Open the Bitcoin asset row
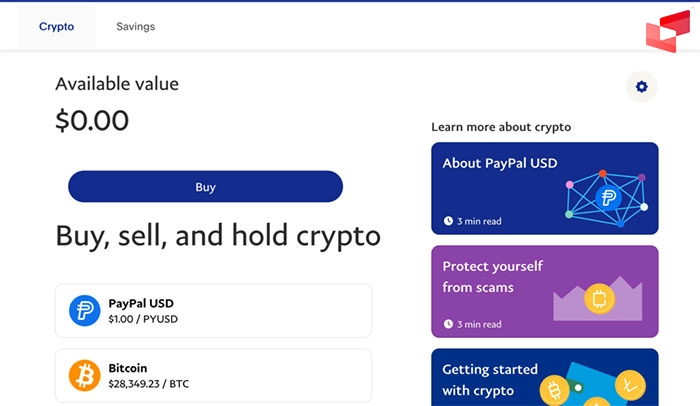This screenshot has width=700, height=406. pos(213,375)
